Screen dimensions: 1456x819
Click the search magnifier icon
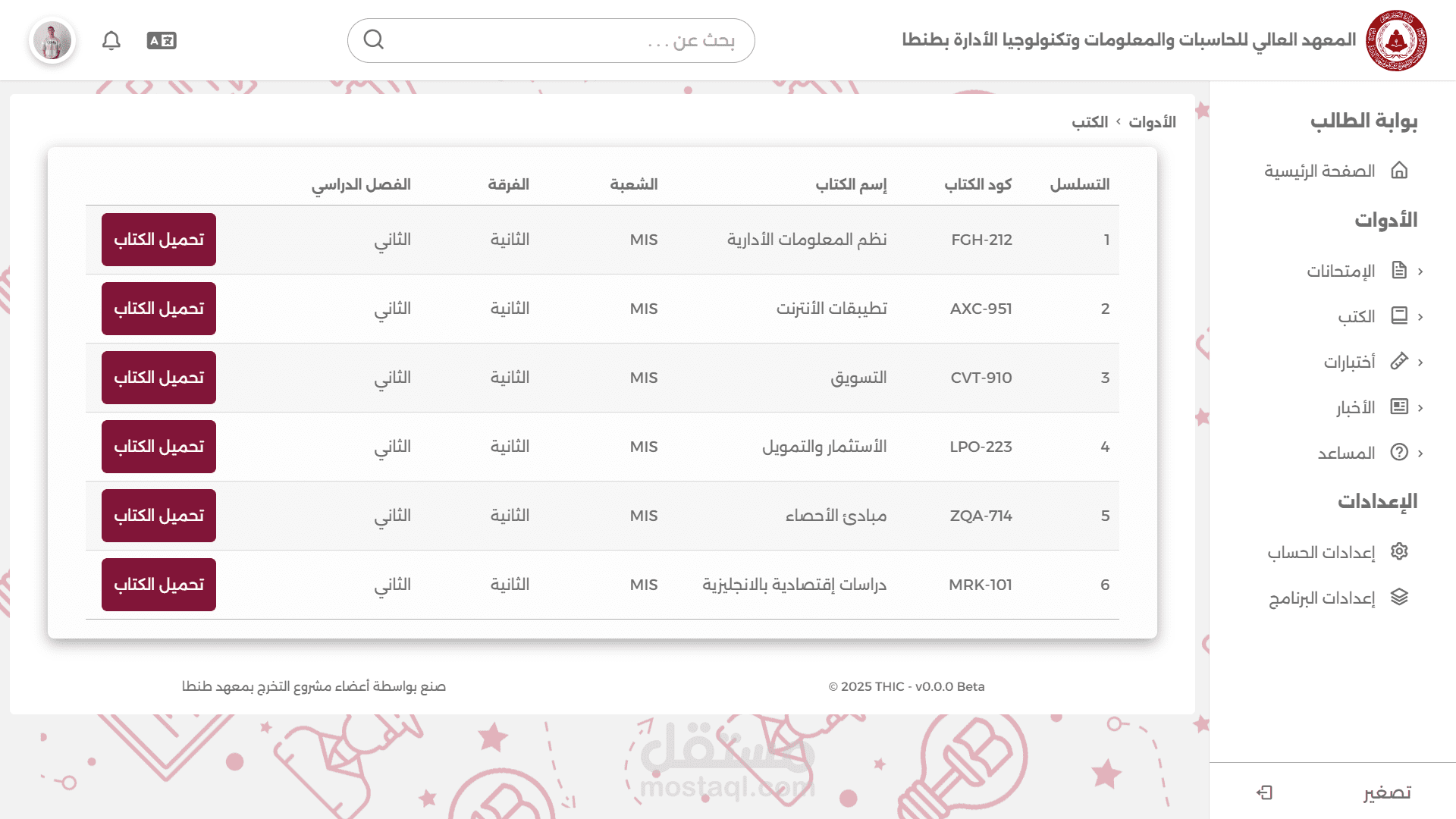coord(374,39)
